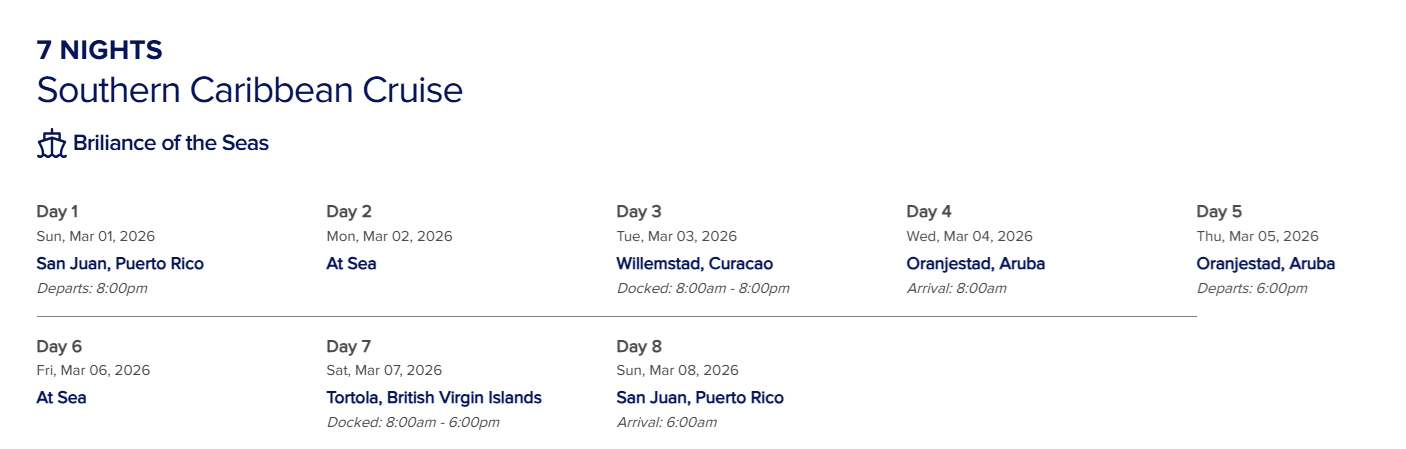Select the Southern Caribbean Cruise title
Screen dimensions: 1406x449
pyautogui.click(x=250, y=90)
